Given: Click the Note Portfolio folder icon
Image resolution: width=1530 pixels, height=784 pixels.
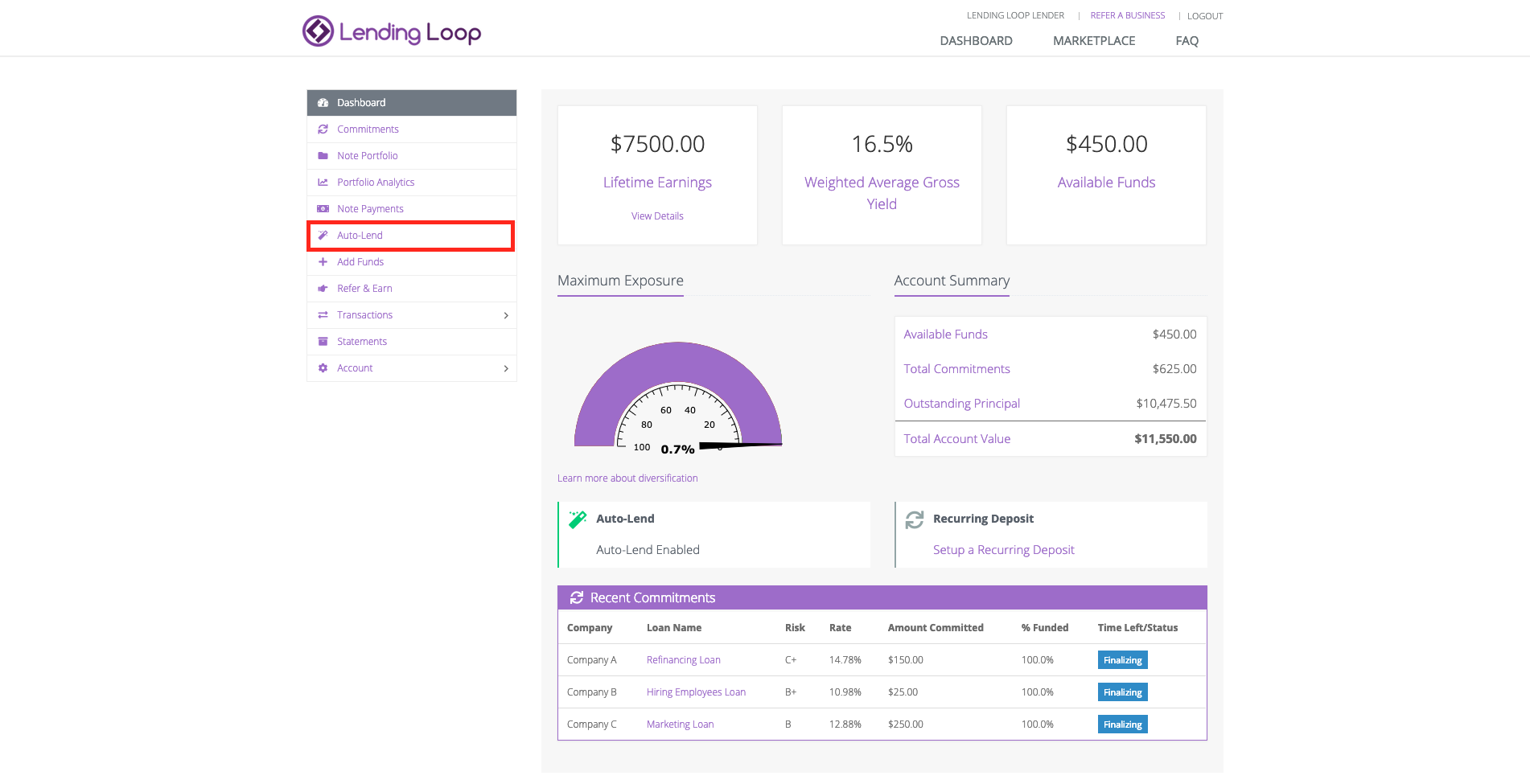Looking at the screenshot, I should (323, 156).
